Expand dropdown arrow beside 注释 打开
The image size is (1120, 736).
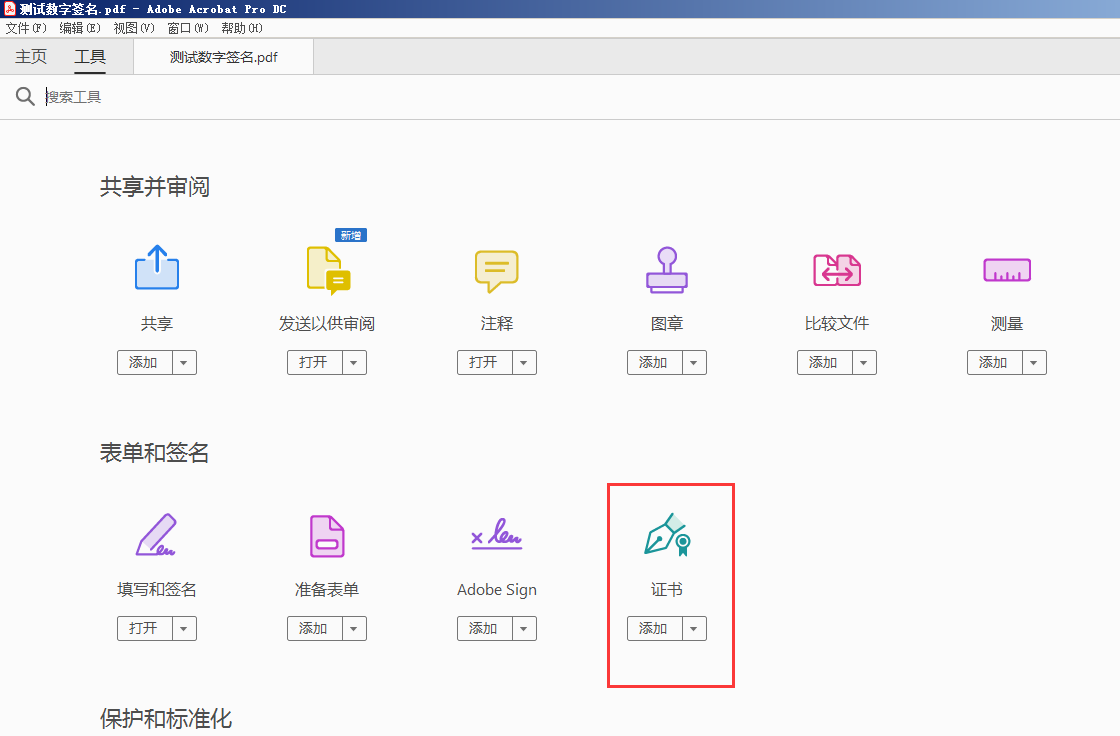click(x=525, y=363)
